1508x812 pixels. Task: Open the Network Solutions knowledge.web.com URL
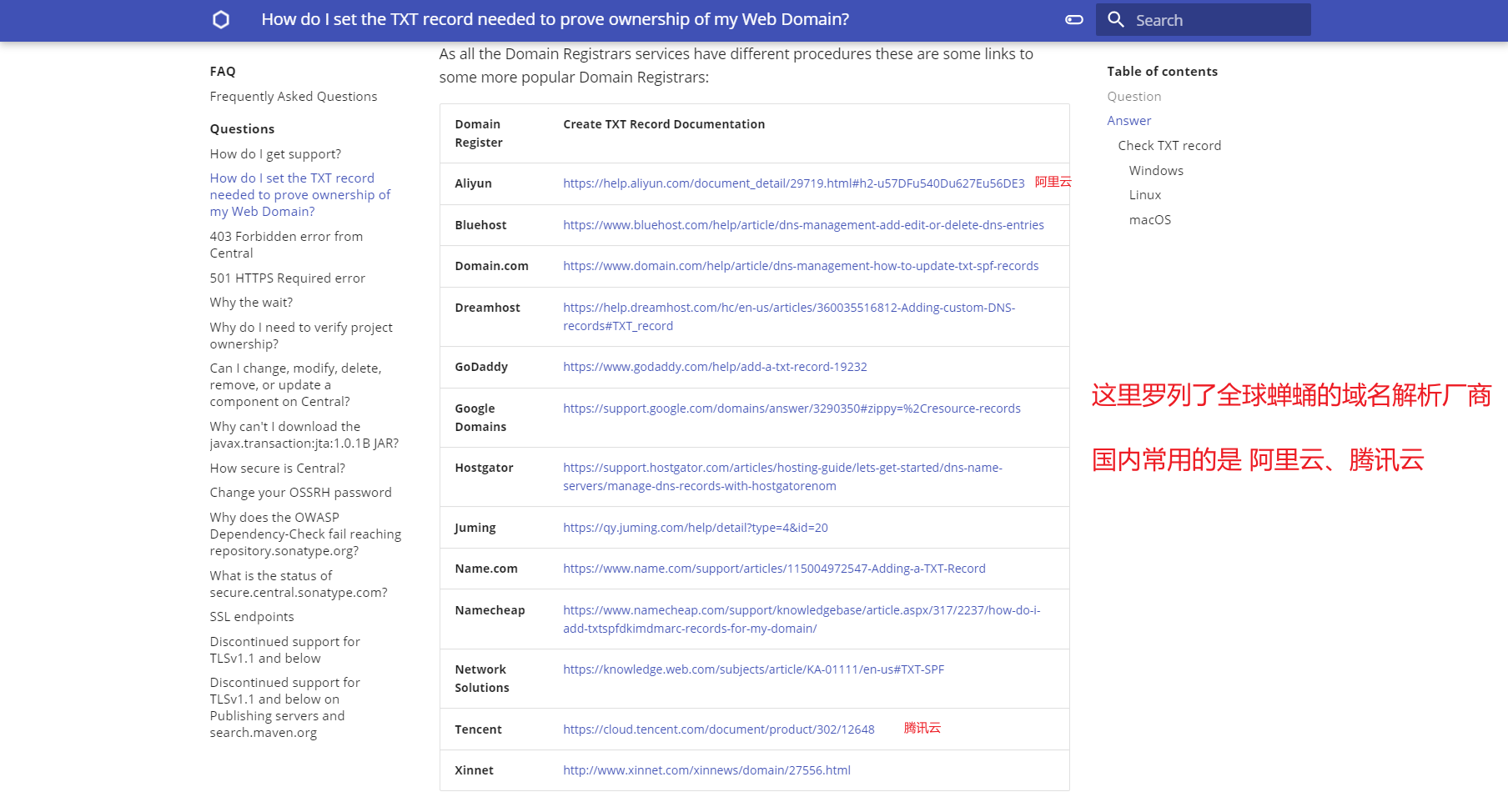753,669
